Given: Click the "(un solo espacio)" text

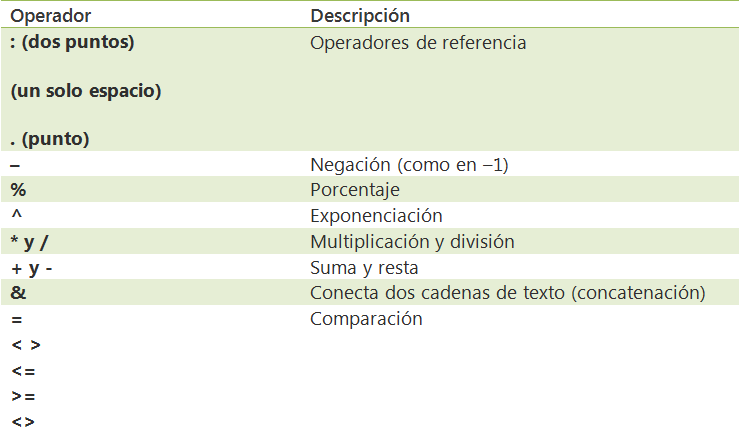Looking at the screenshot, I should 86,91.
